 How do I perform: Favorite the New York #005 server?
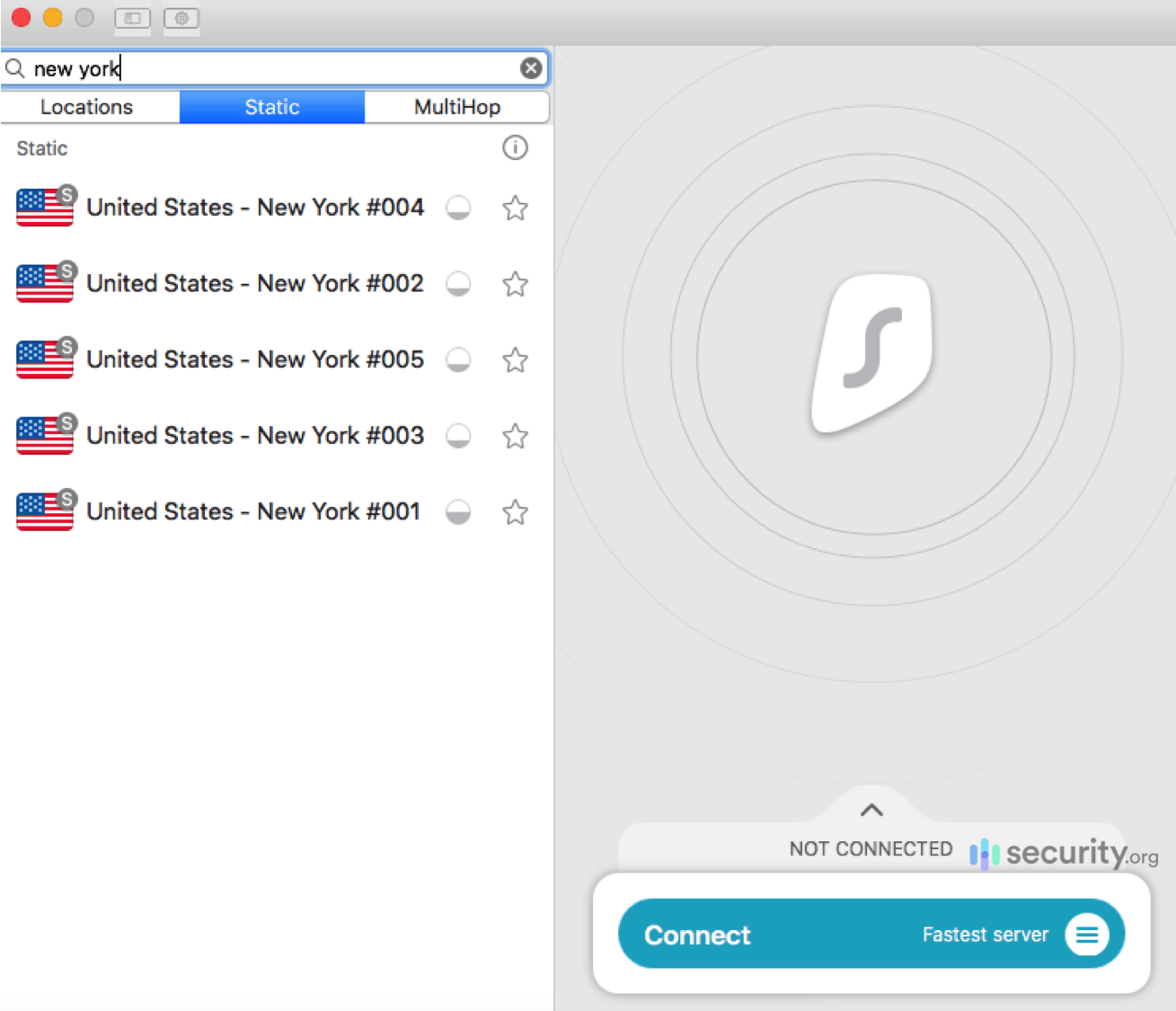(515, 360)
